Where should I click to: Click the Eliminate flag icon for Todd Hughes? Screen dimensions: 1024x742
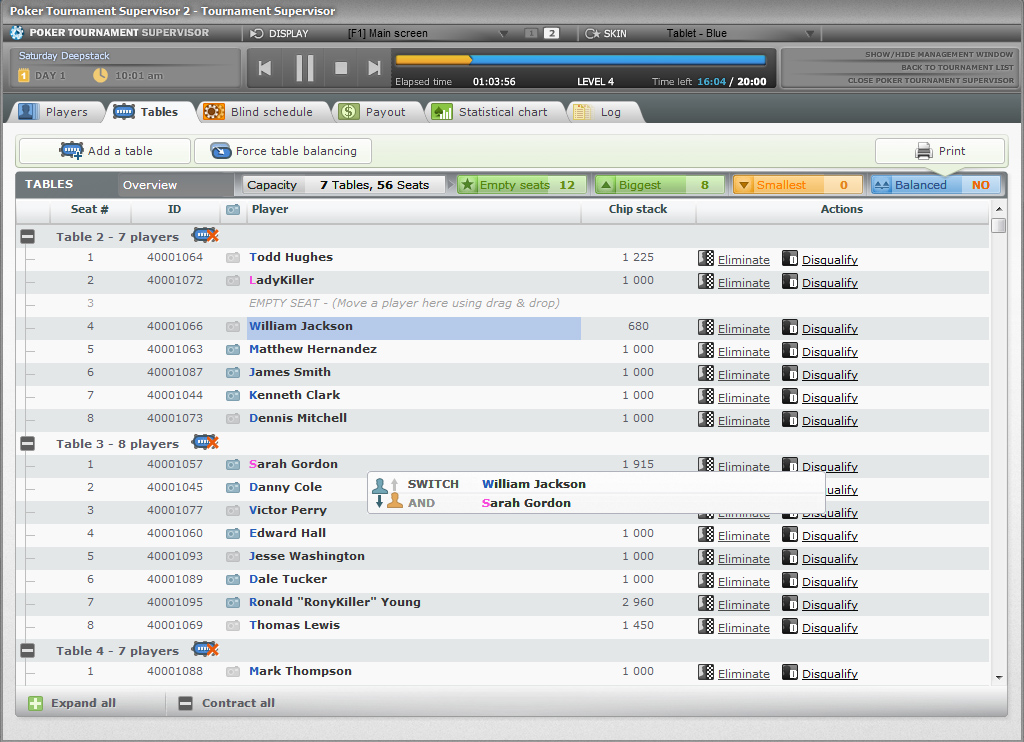coord(706,258)
